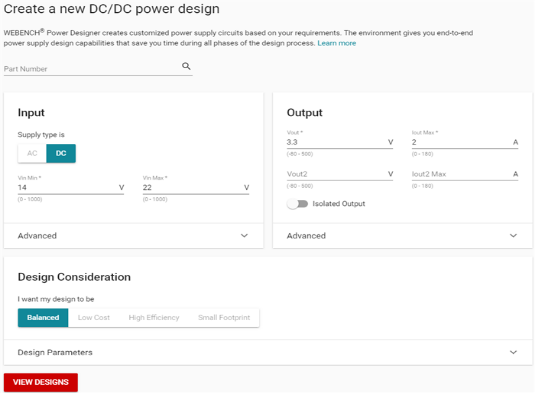The height and width of the screenshot is (394, 536).
Task: Select DC supply type
Action: (x=61, y=153)
